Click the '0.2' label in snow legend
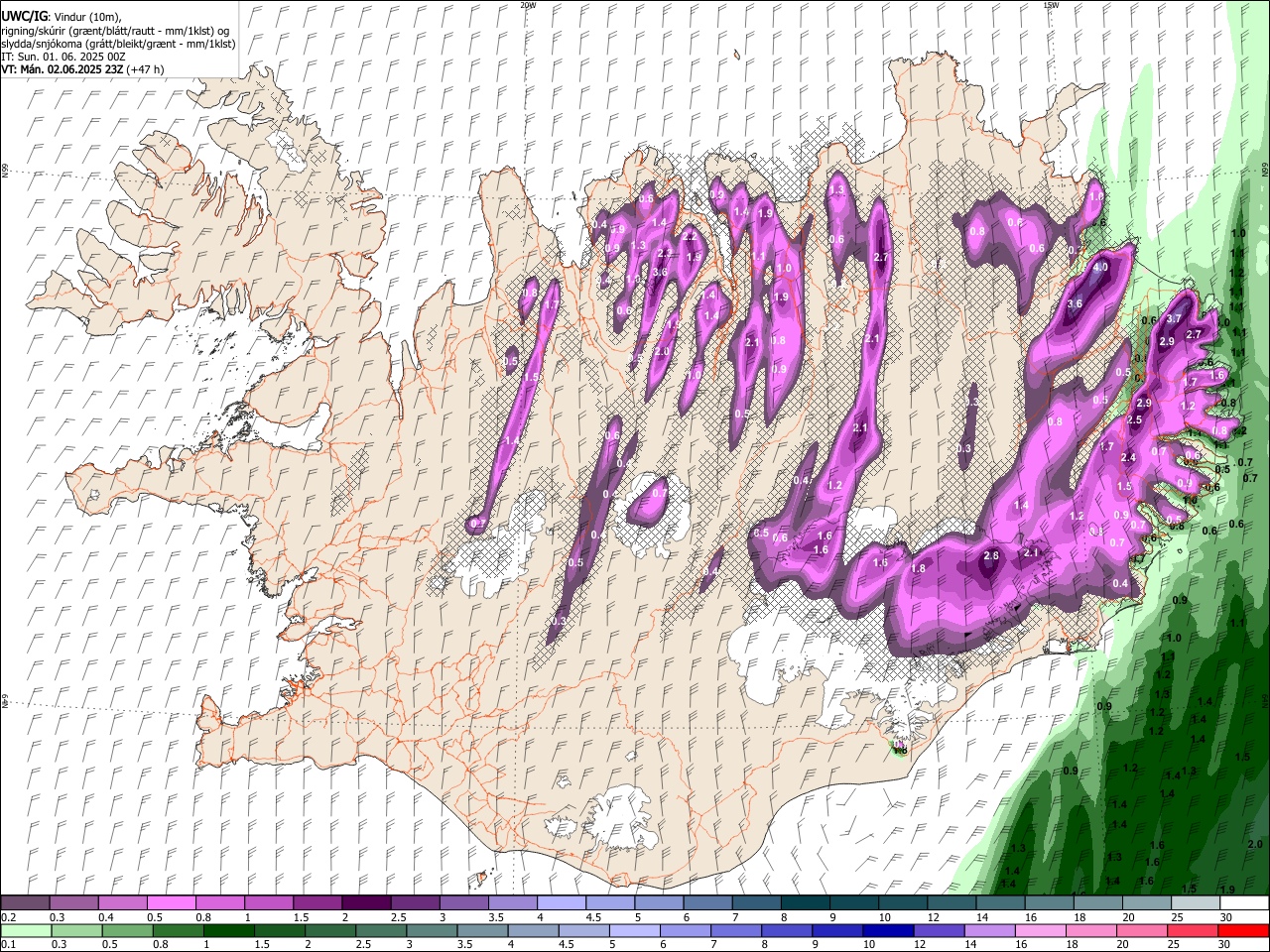The width and height of the screenshot is (1270, 952). 8,917
